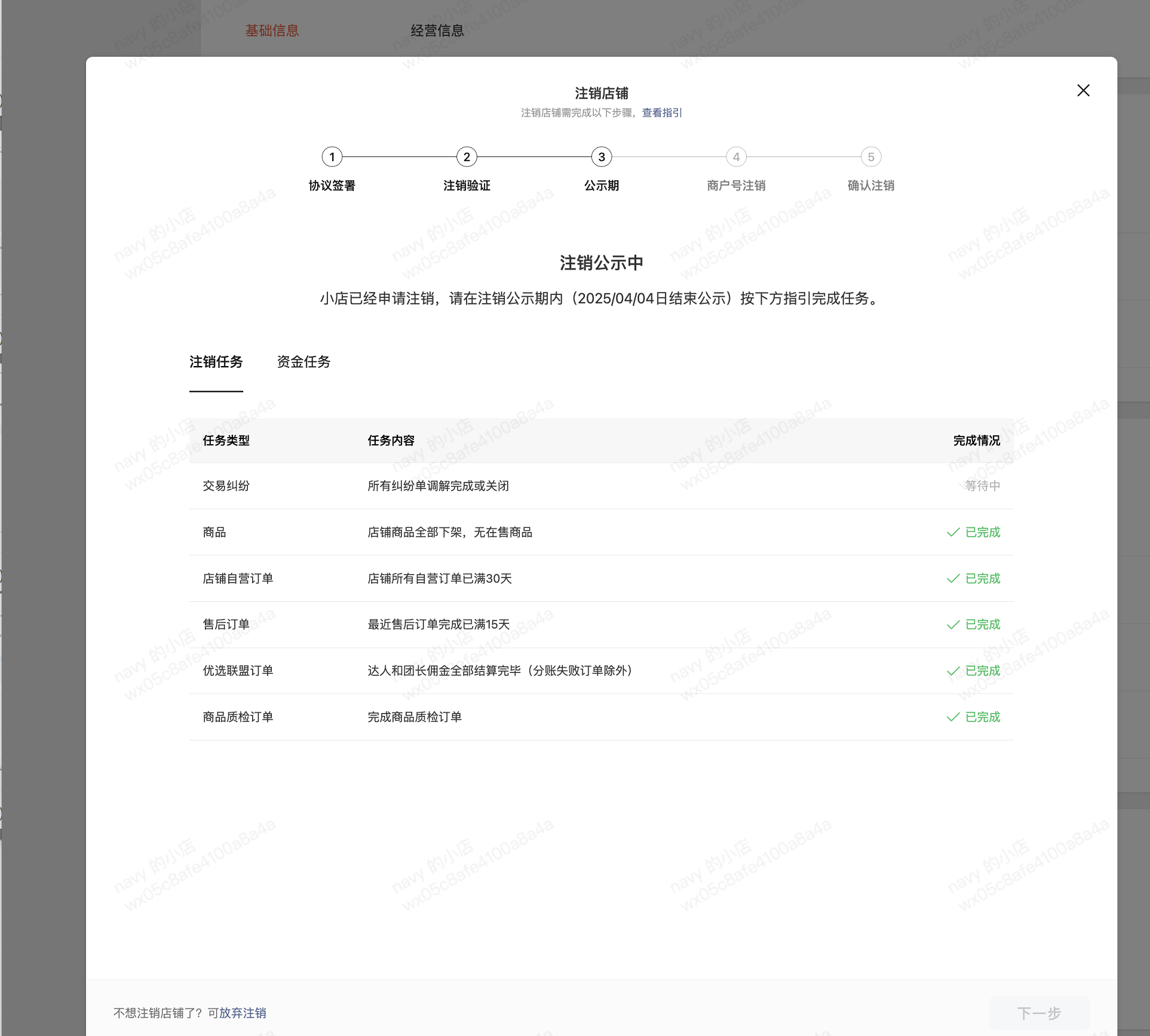The width and height of the screenshot is (1150, 1036).
Task: Click the 公示期 step label
Action: [602, 186]
